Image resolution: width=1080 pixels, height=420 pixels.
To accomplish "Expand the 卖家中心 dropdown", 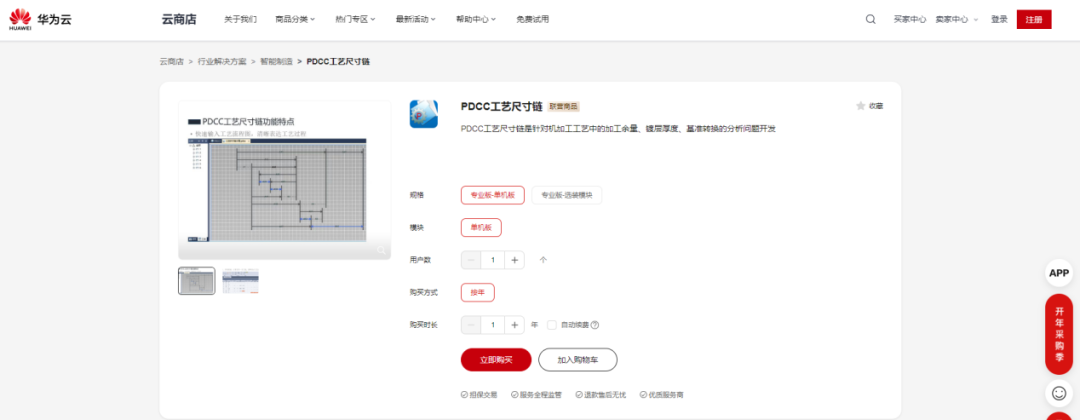I will point(956,19).
